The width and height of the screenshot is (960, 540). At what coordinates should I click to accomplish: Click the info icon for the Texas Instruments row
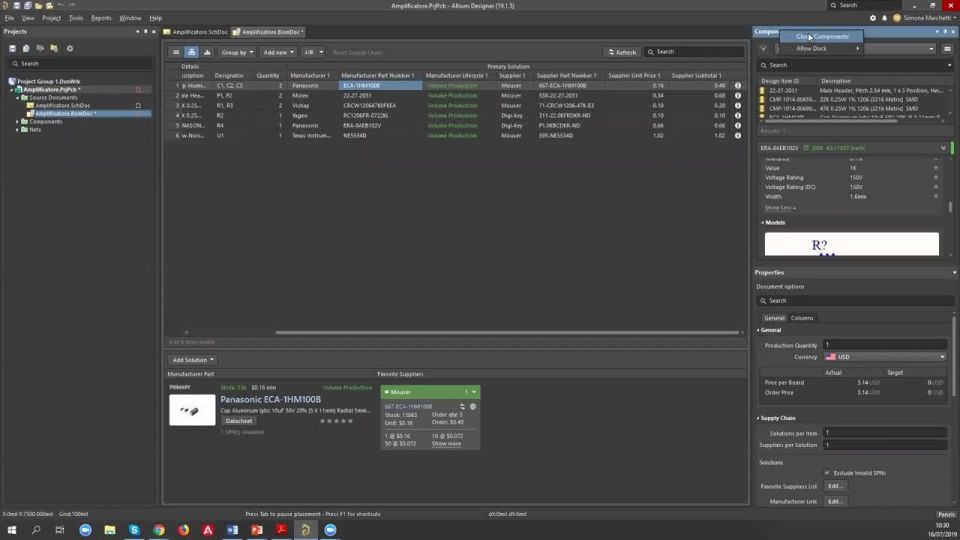[x=738, y=135]
